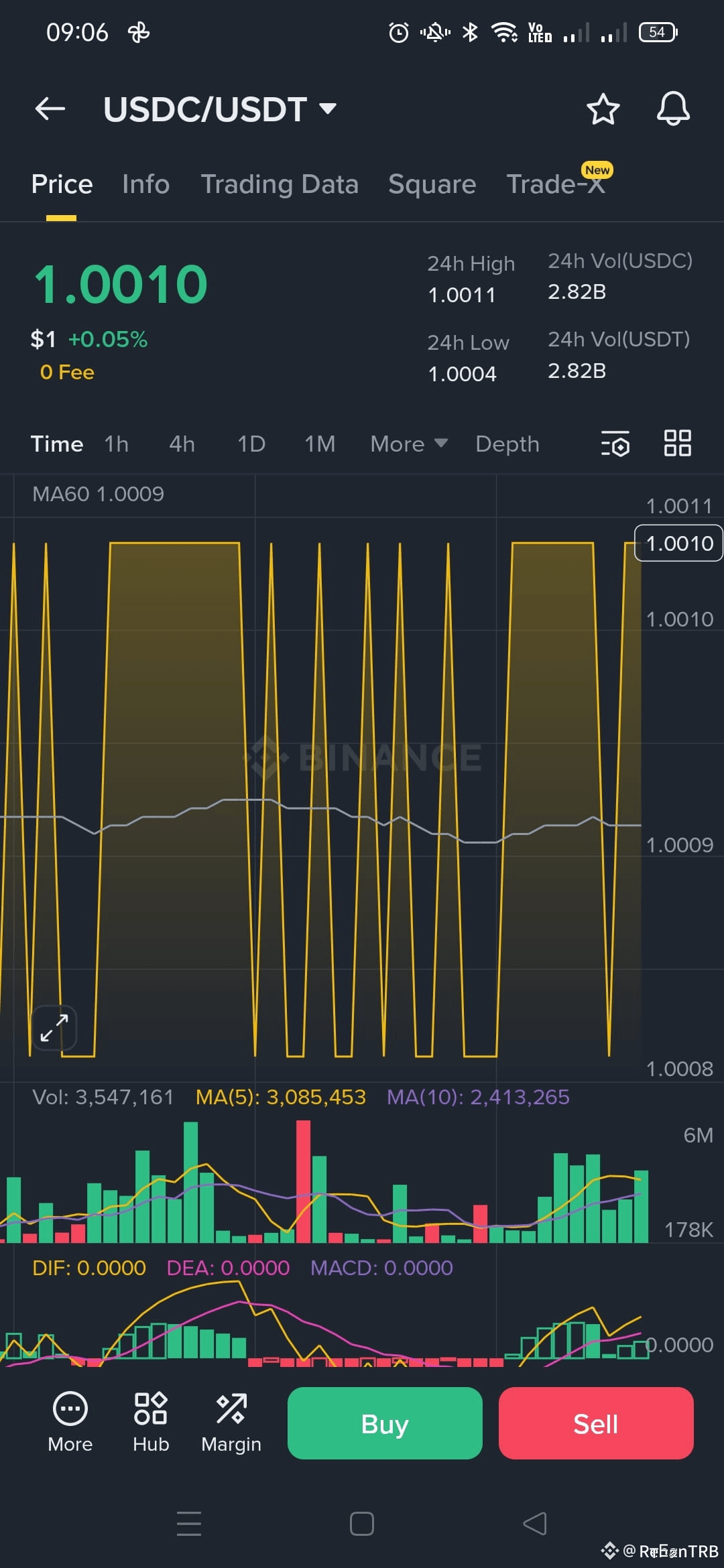Tap the Vol: 3,547,161 readout
The width and height of the screenshot is (724, 1568).
point(103,1097)
